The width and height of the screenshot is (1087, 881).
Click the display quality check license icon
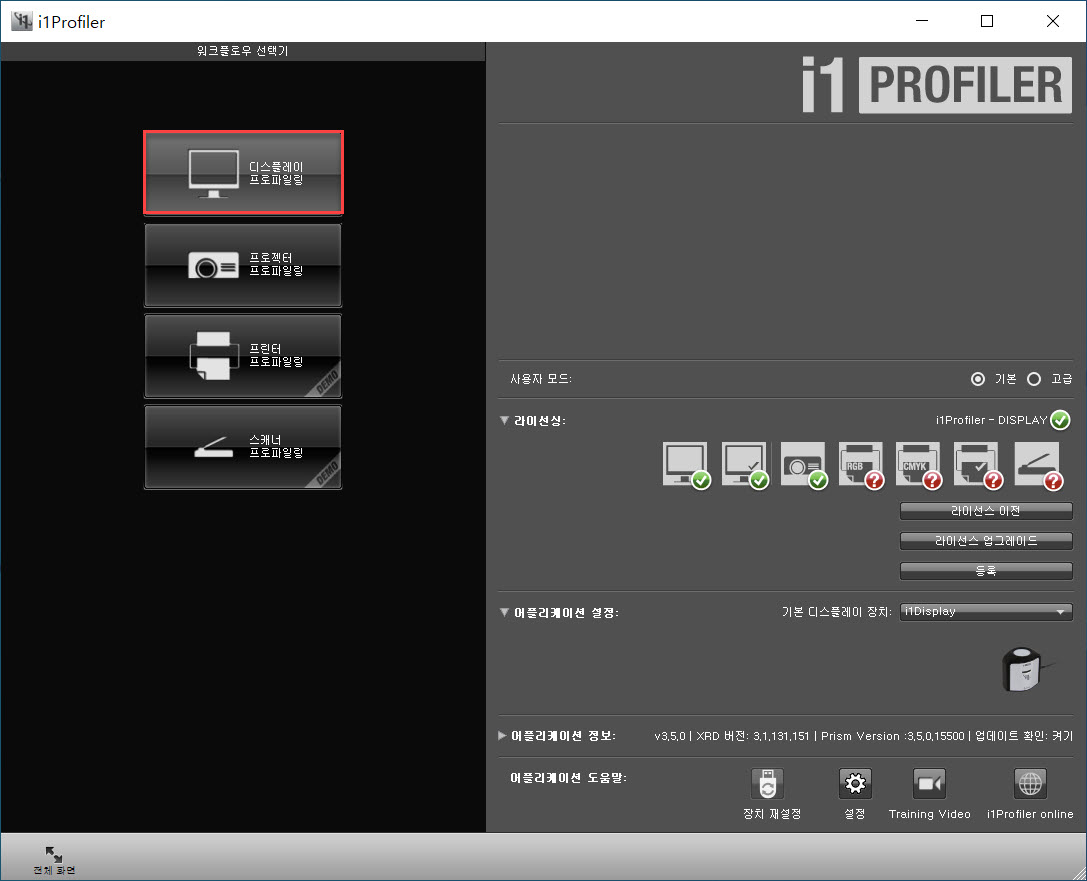tap(745, 465)
